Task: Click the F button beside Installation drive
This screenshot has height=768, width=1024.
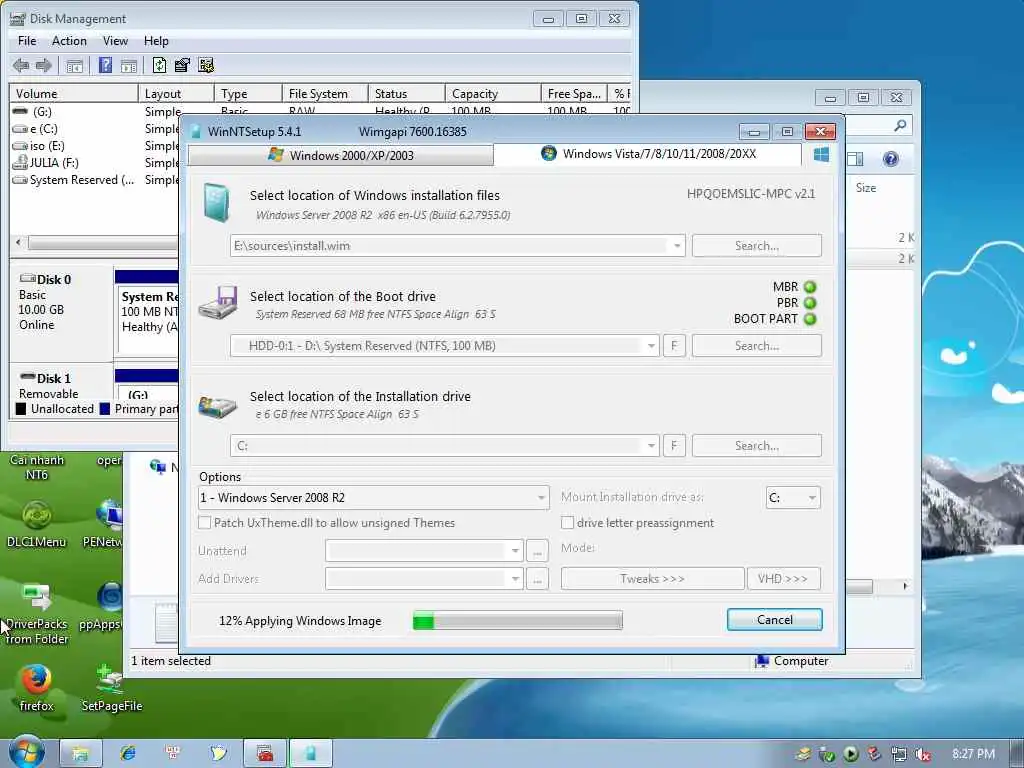Action: [674, 446]
